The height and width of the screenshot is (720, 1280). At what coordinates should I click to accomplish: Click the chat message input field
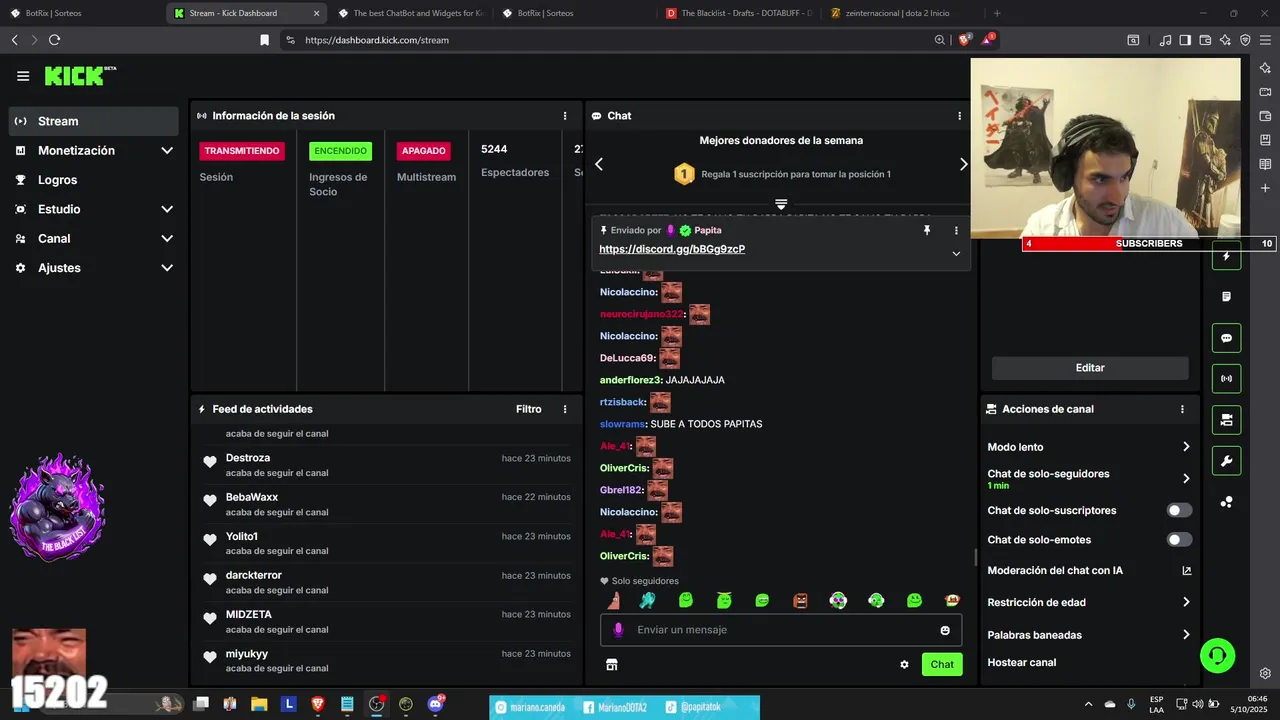[781, 630]
